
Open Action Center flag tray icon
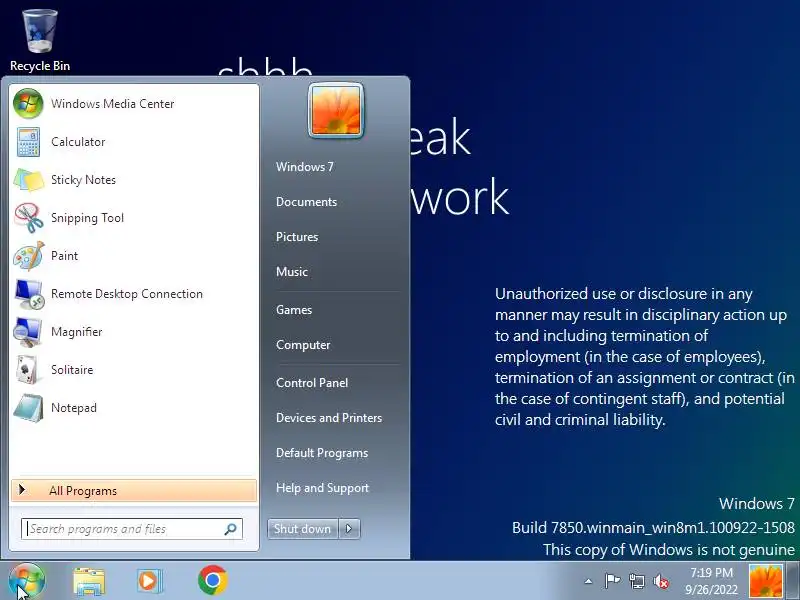(612, 581)
